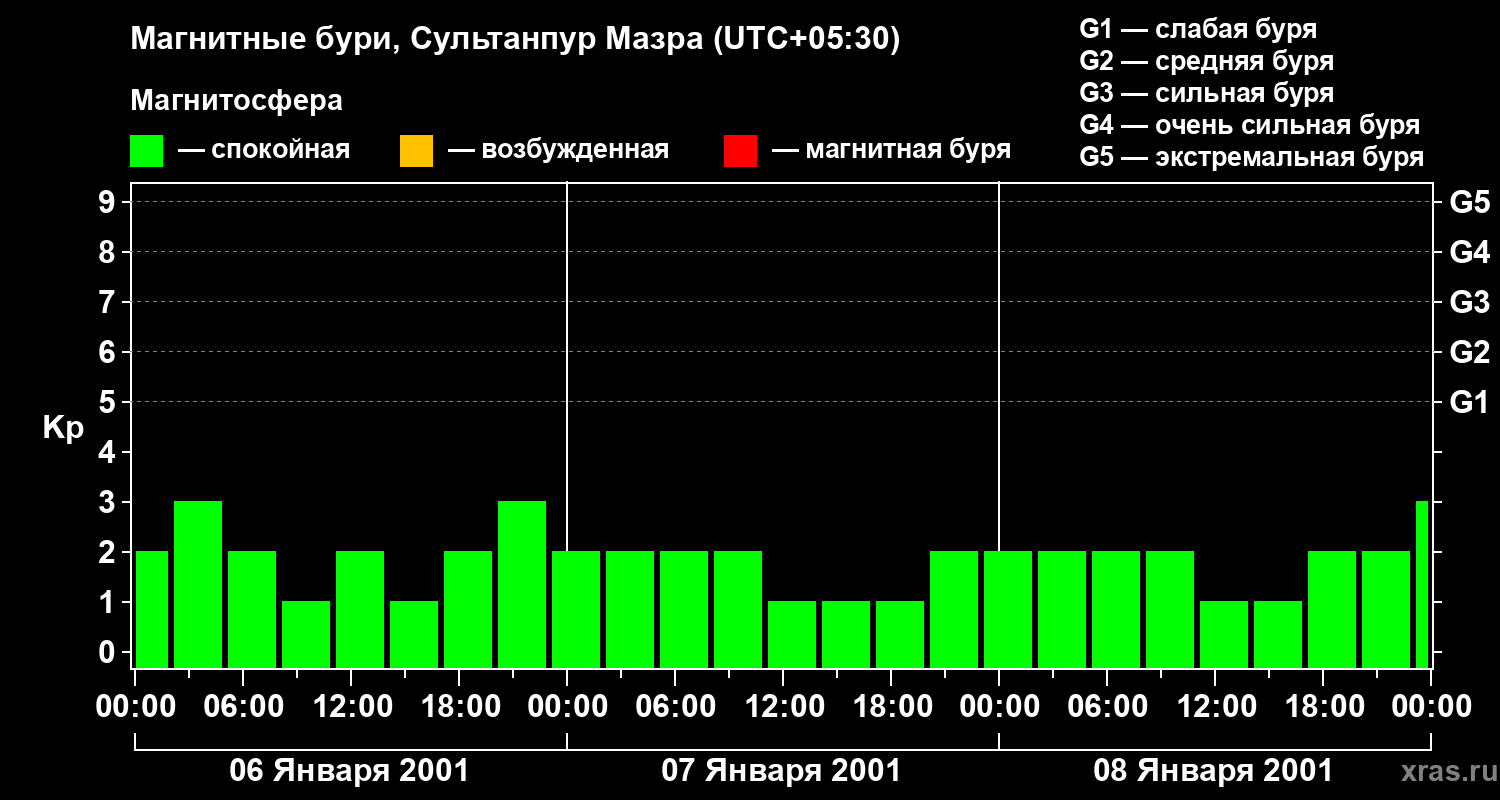Click the 'G2 — средняя буря' legend line
This screenshot has width=1500, height=800.
[1206, 60]
